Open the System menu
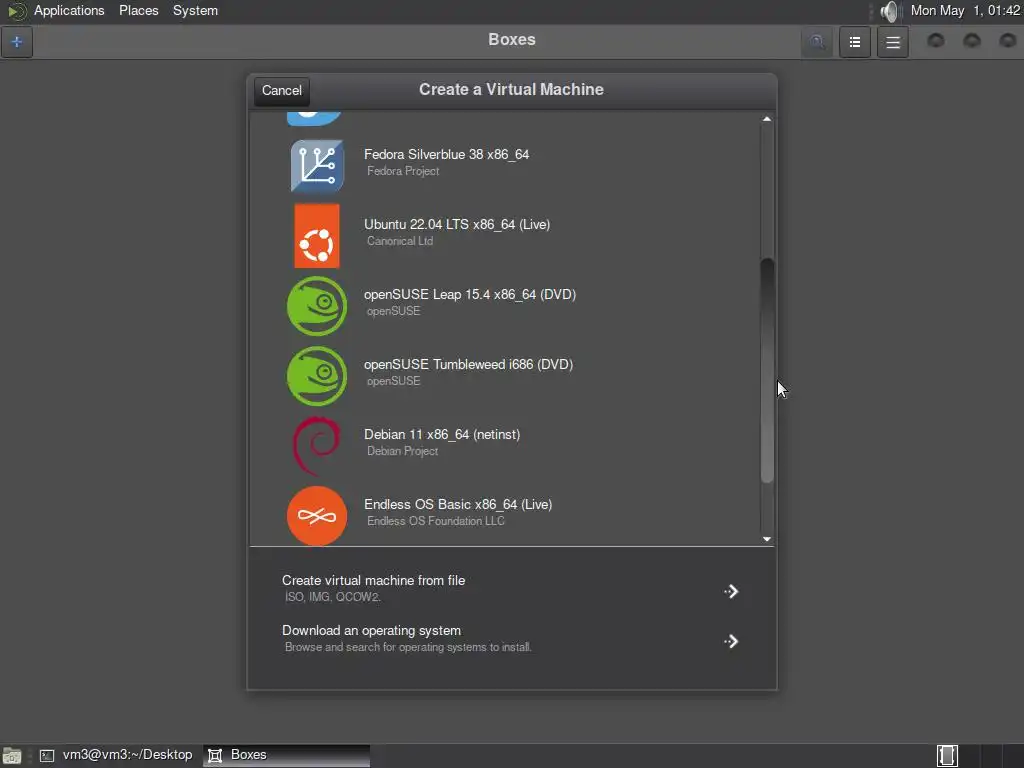The image size is (1024, 768). (x=195, y=10)
